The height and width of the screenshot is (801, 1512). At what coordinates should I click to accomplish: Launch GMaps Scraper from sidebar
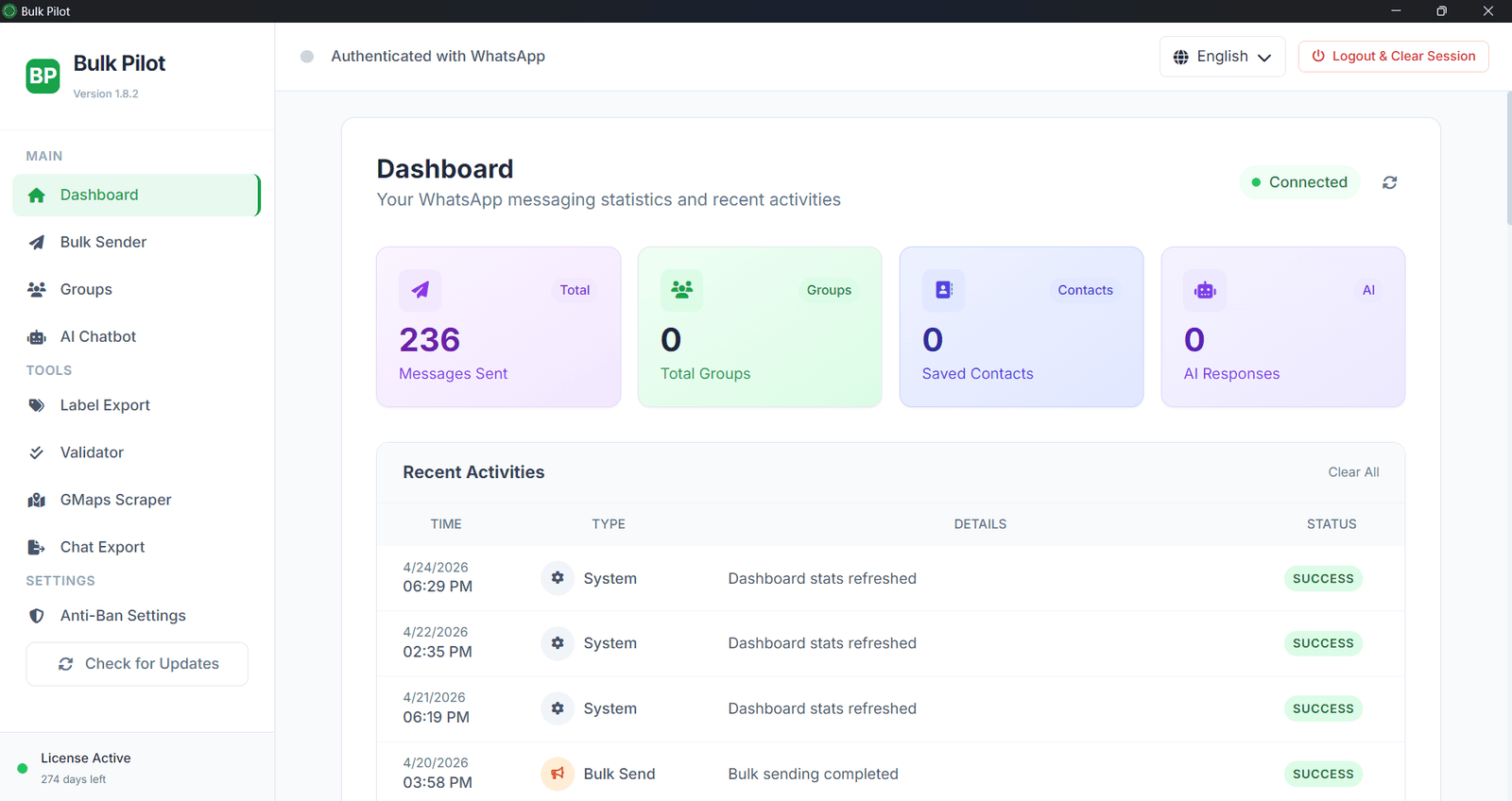pos(115,500)
